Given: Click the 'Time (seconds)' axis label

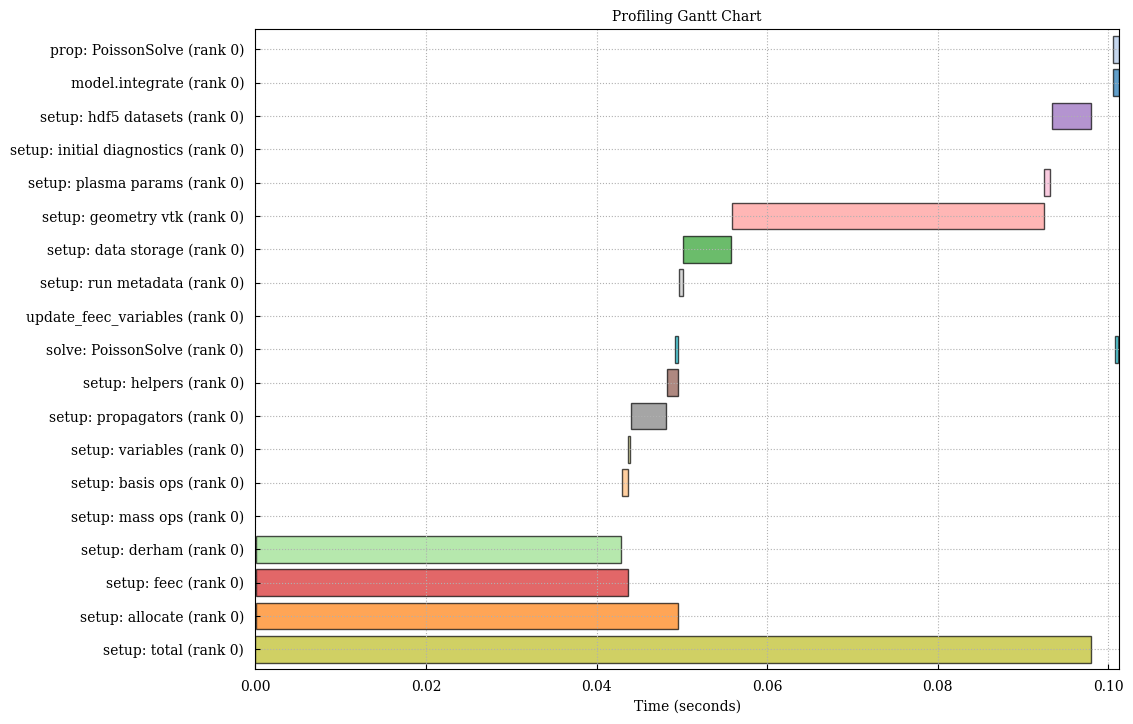Looking at the screenshot, I should pos(686,706).
